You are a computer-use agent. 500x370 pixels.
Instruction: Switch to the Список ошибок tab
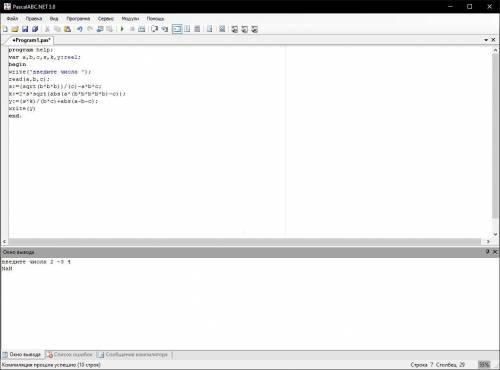tap(70, 355)
